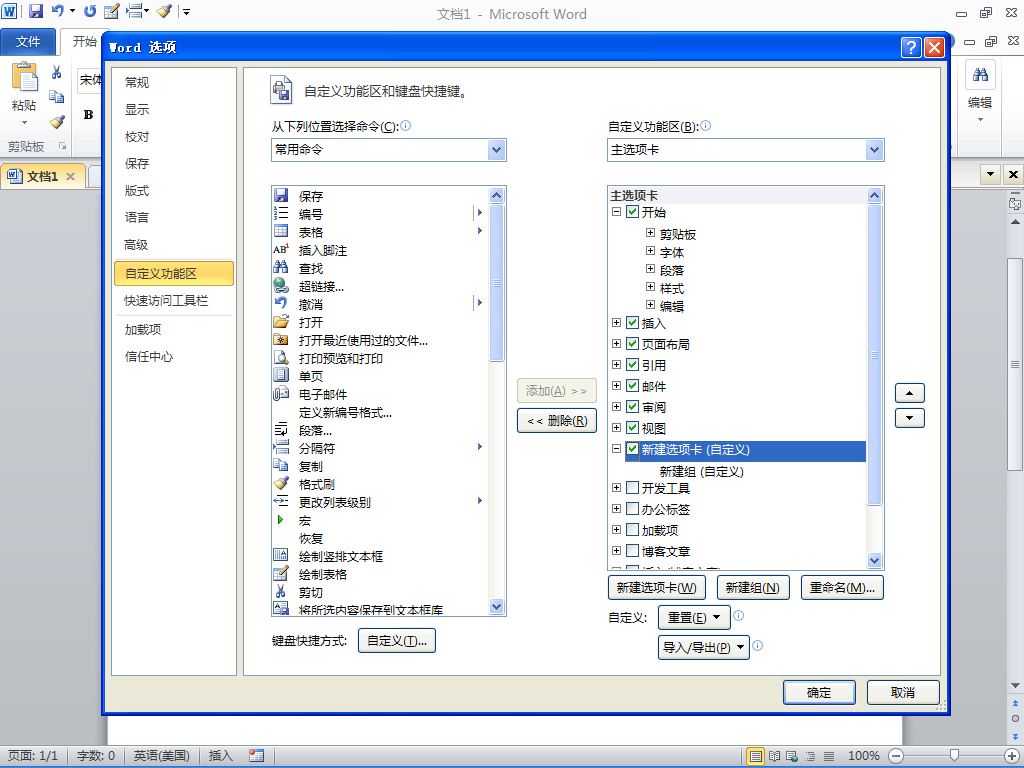The image size is (1024, 768).
Task: Uncheck the 开始 tab checkbox
Action: [x=632, y=212]
